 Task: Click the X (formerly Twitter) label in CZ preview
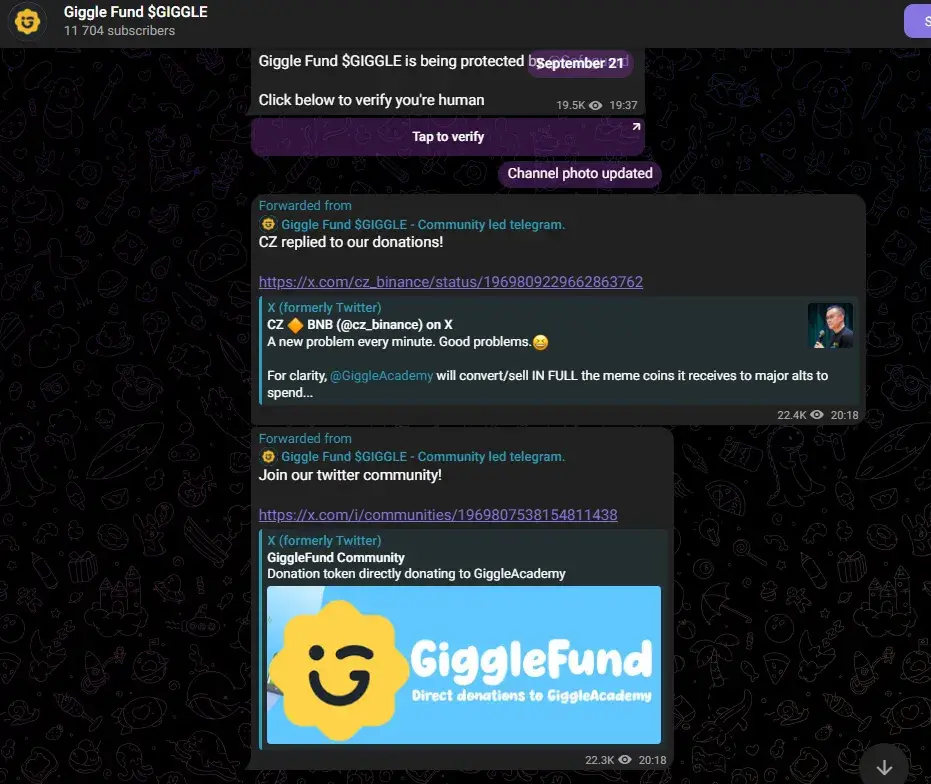[324, 308]
